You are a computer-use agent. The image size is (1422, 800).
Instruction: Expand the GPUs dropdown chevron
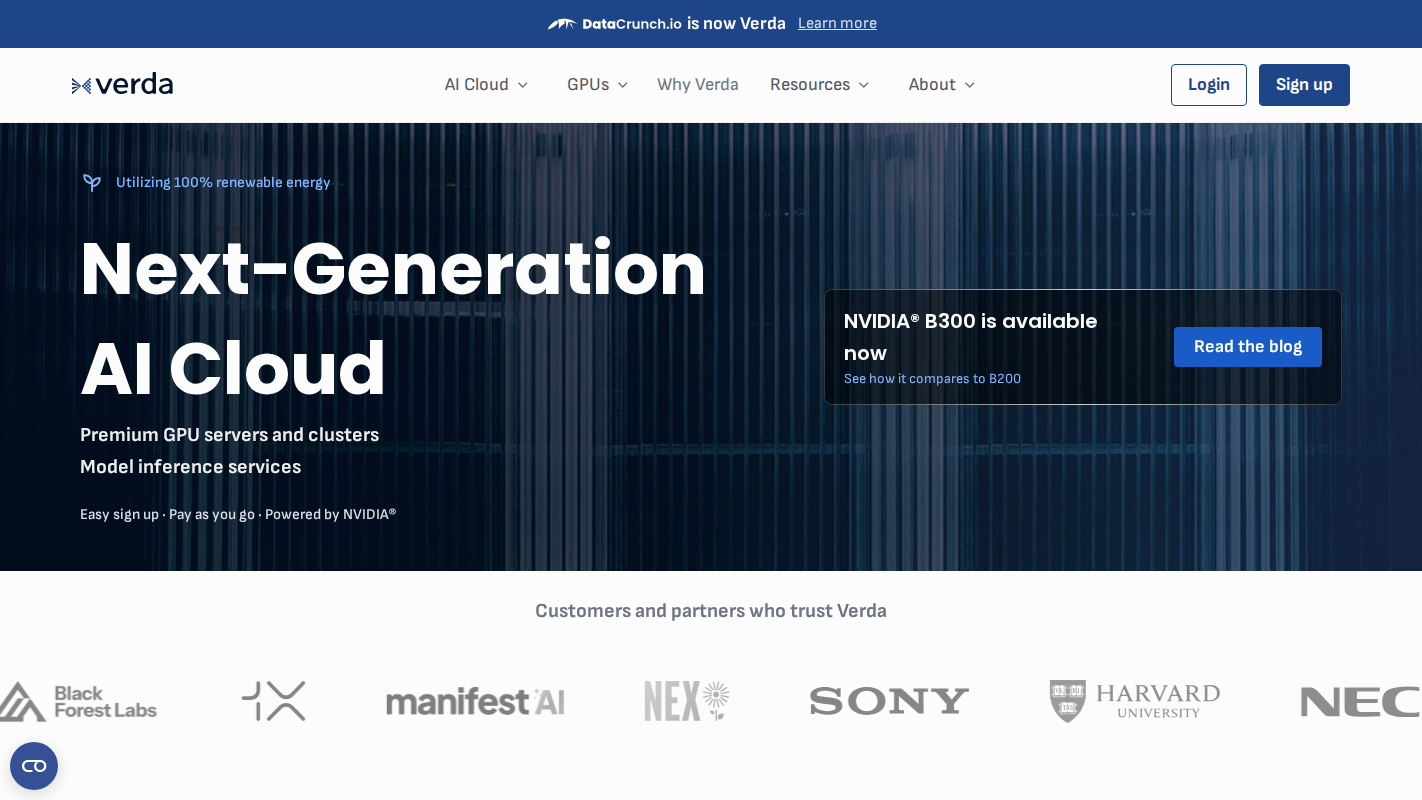tap(622, 85)
